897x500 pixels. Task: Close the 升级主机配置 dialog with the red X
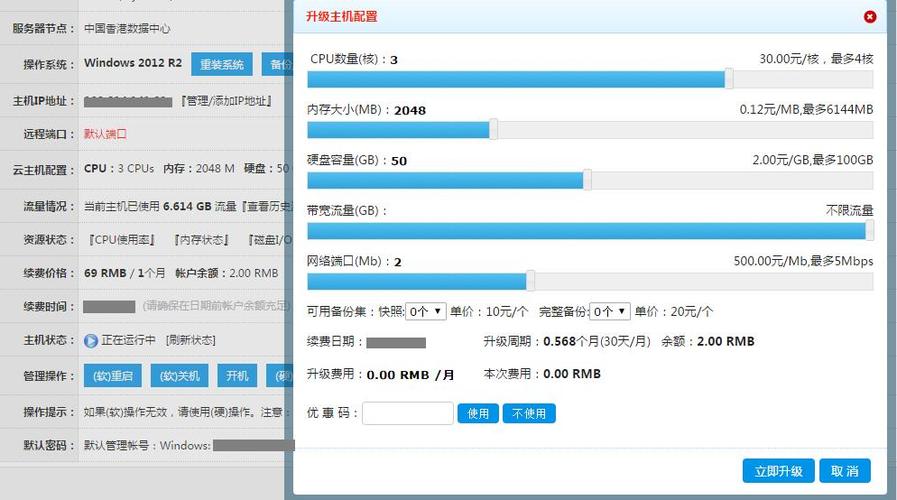pos(870,17)
